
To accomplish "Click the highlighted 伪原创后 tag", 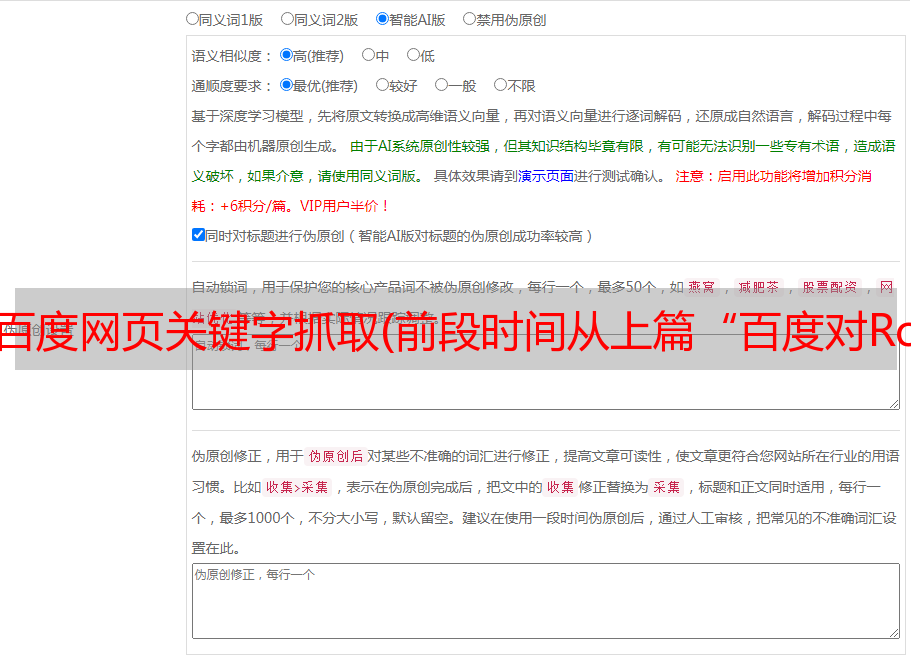I will tap(335, 456).
